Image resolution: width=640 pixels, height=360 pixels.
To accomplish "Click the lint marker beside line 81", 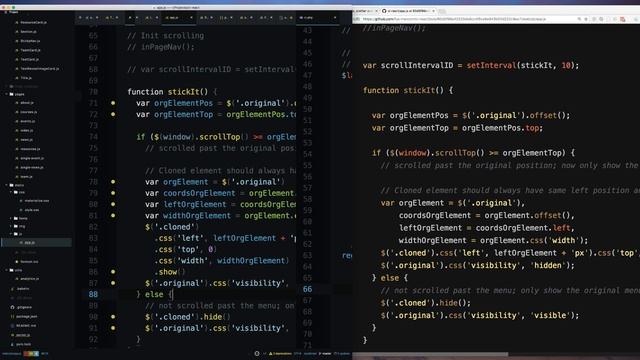I will point(113,216).
